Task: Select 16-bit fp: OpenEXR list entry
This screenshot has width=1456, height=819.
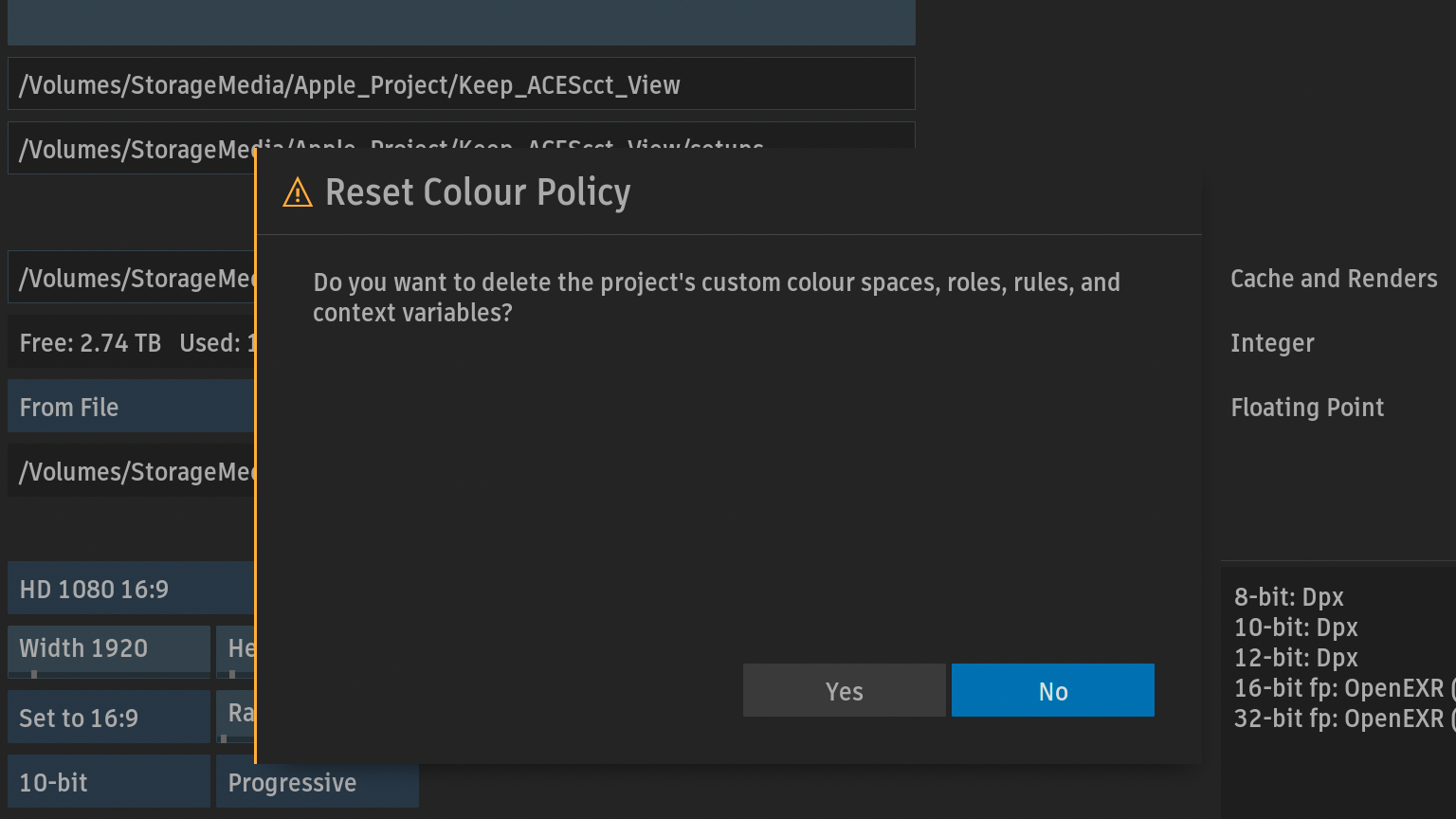Action: click(1338, 688)
